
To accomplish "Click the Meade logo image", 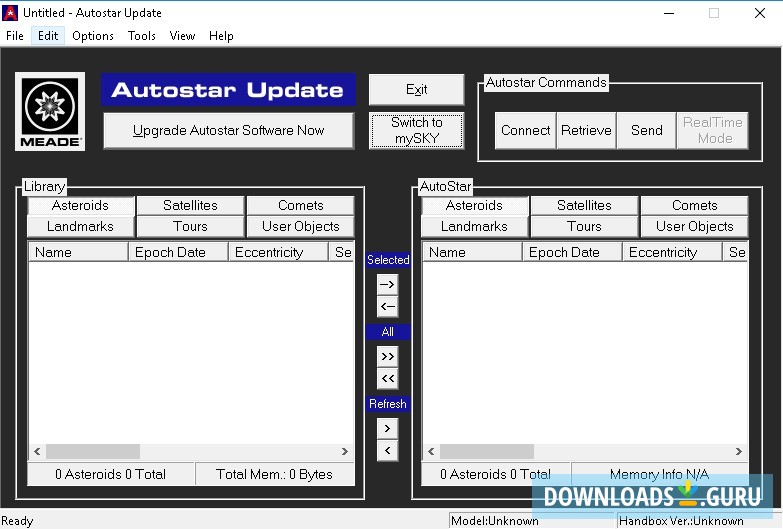I will click(50, 111).
